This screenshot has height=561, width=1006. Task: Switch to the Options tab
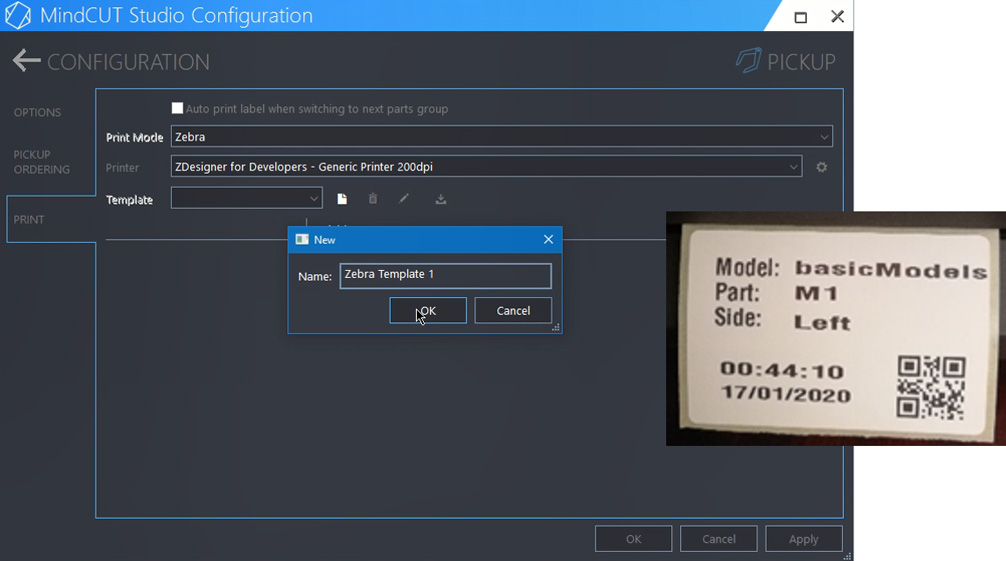coord(37,112)
